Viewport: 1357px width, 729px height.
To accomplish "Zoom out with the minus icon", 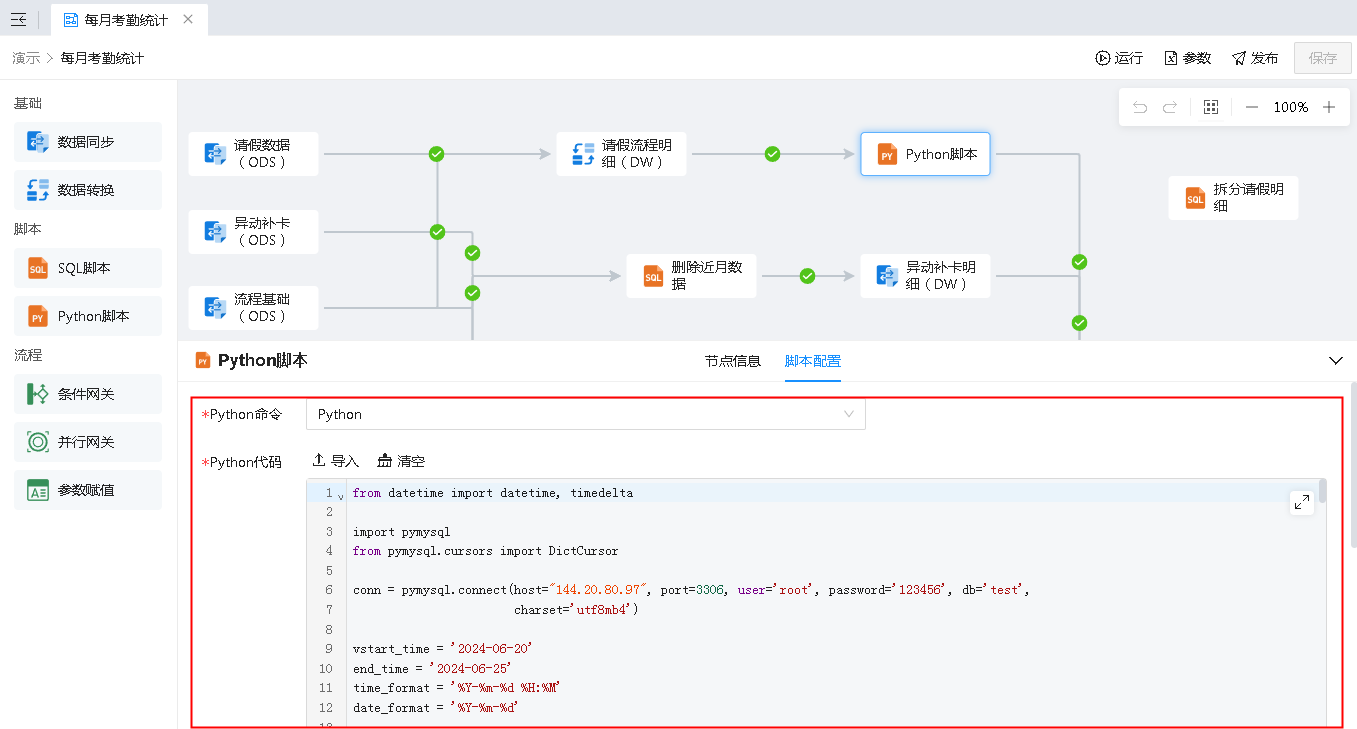I will click(x=1252, y=108).
